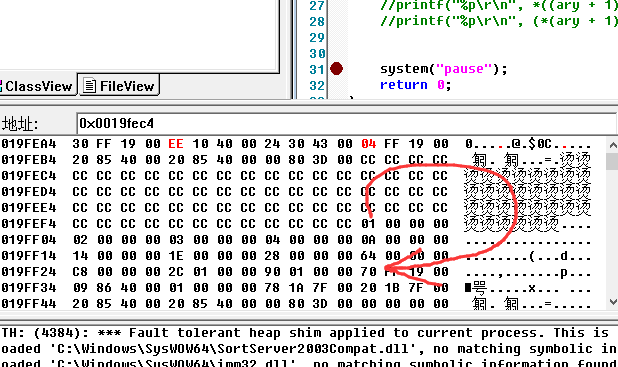Click the memory window's down scroll arrow
Screen dimensions: 618x367
coord(612,302)
